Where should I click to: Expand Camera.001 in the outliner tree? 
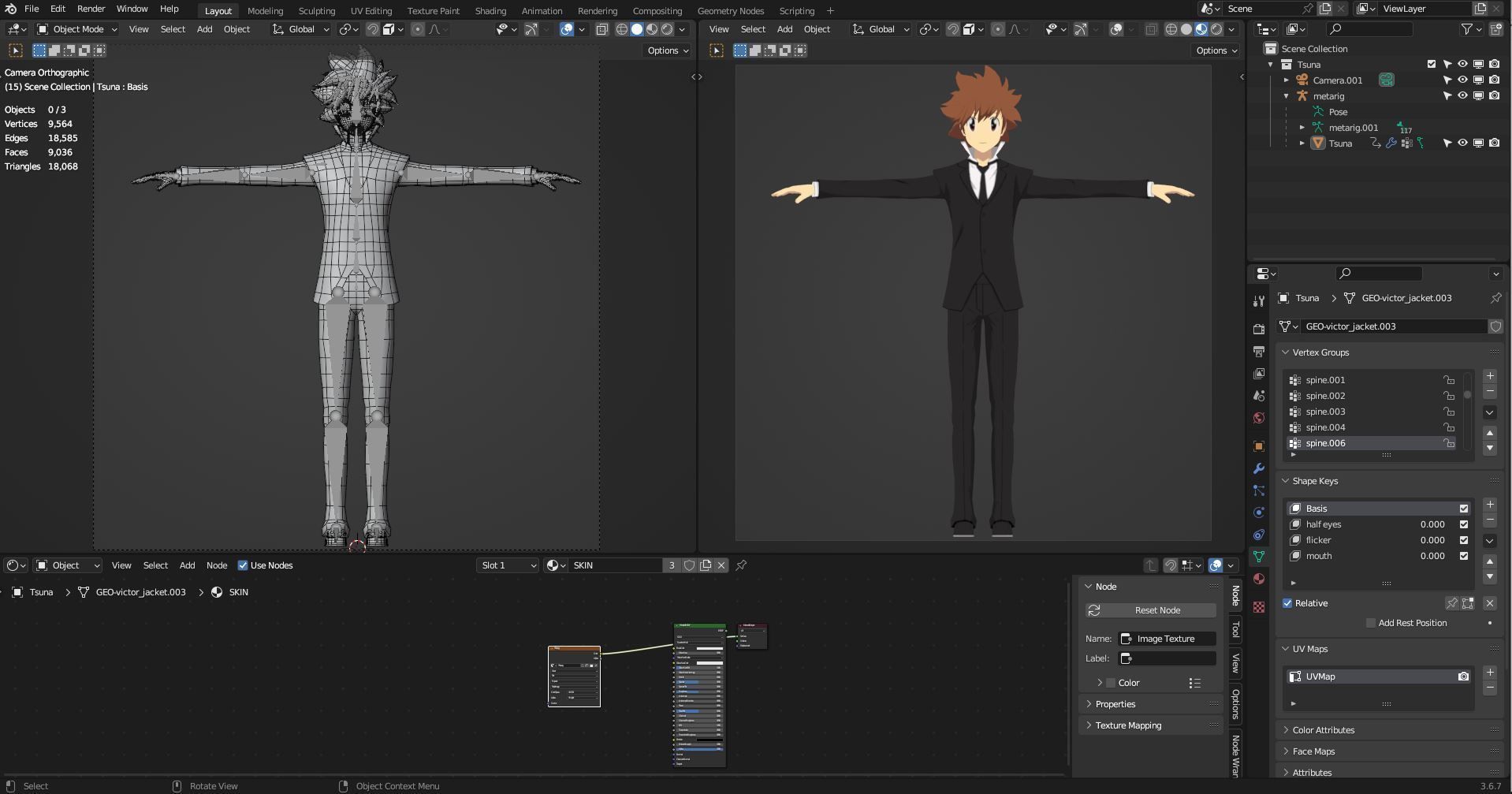[x=1287, y=80]
